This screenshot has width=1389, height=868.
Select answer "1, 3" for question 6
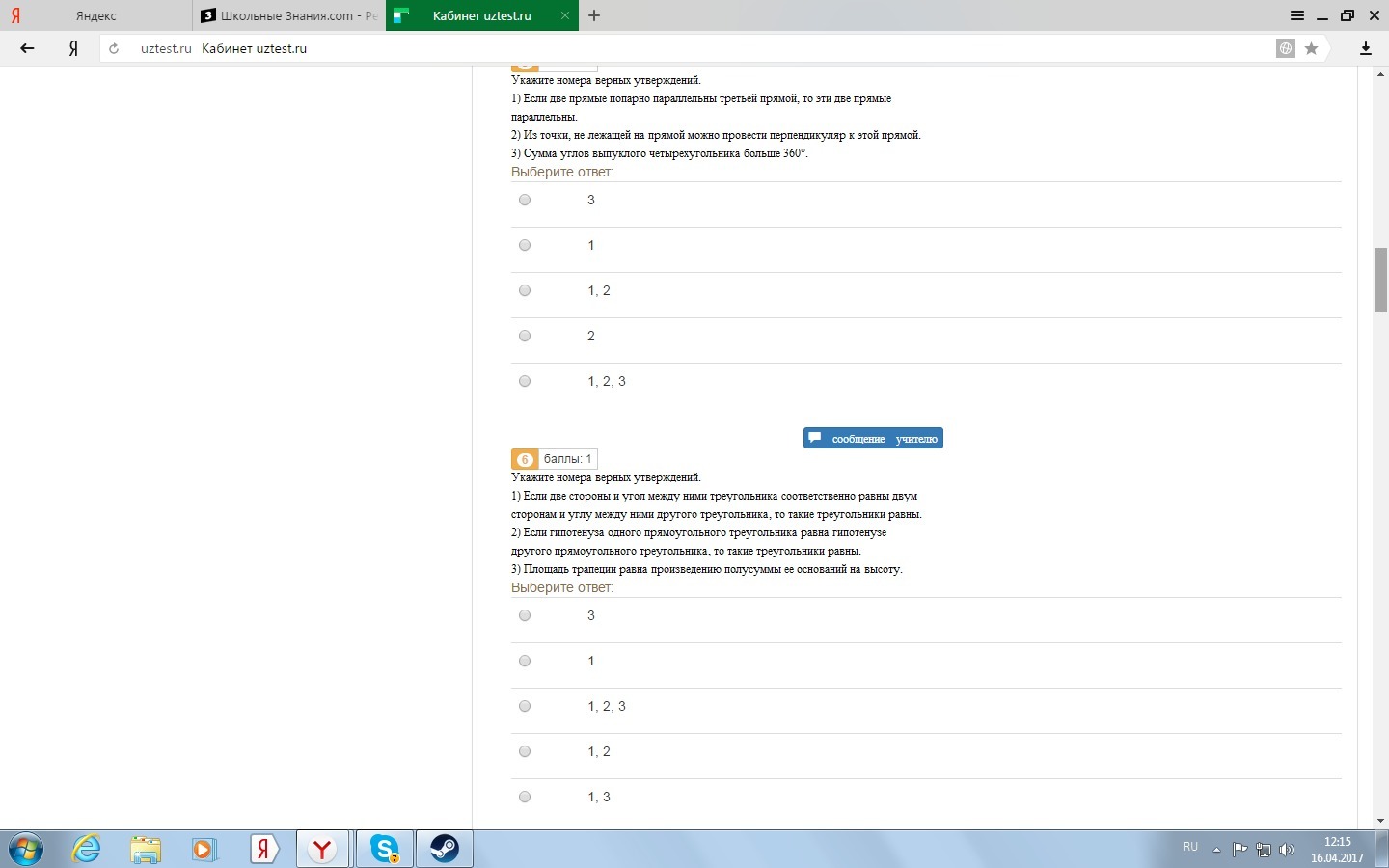[x=525, y=797]
